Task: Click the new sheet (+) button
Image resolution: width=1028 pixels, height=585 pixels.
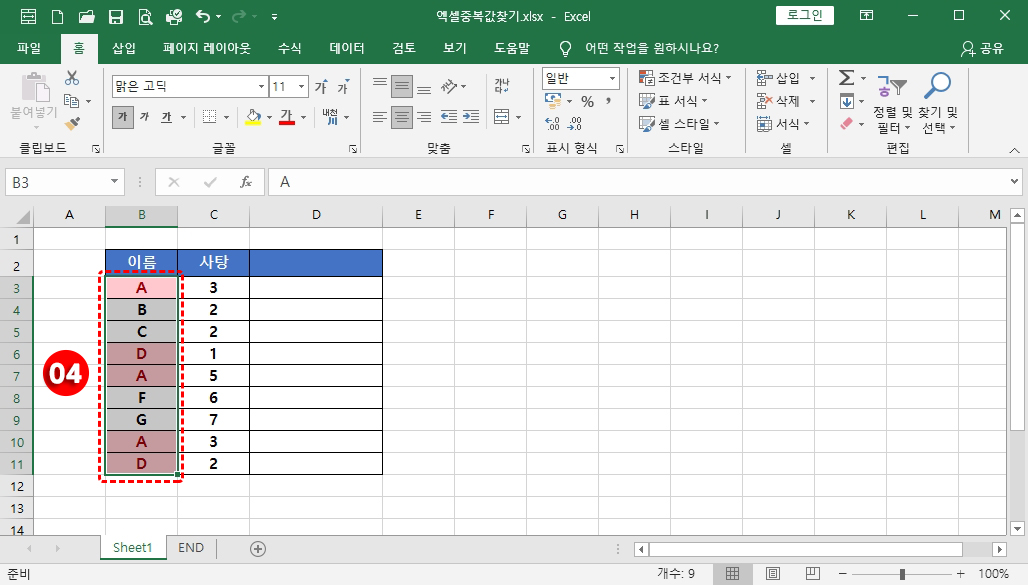Action: [258, 548]
